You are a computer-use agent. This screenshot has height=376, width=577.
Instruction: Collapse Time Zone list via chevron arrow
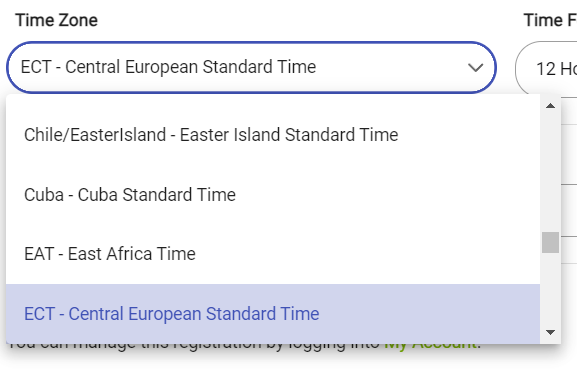click(475, 68)
